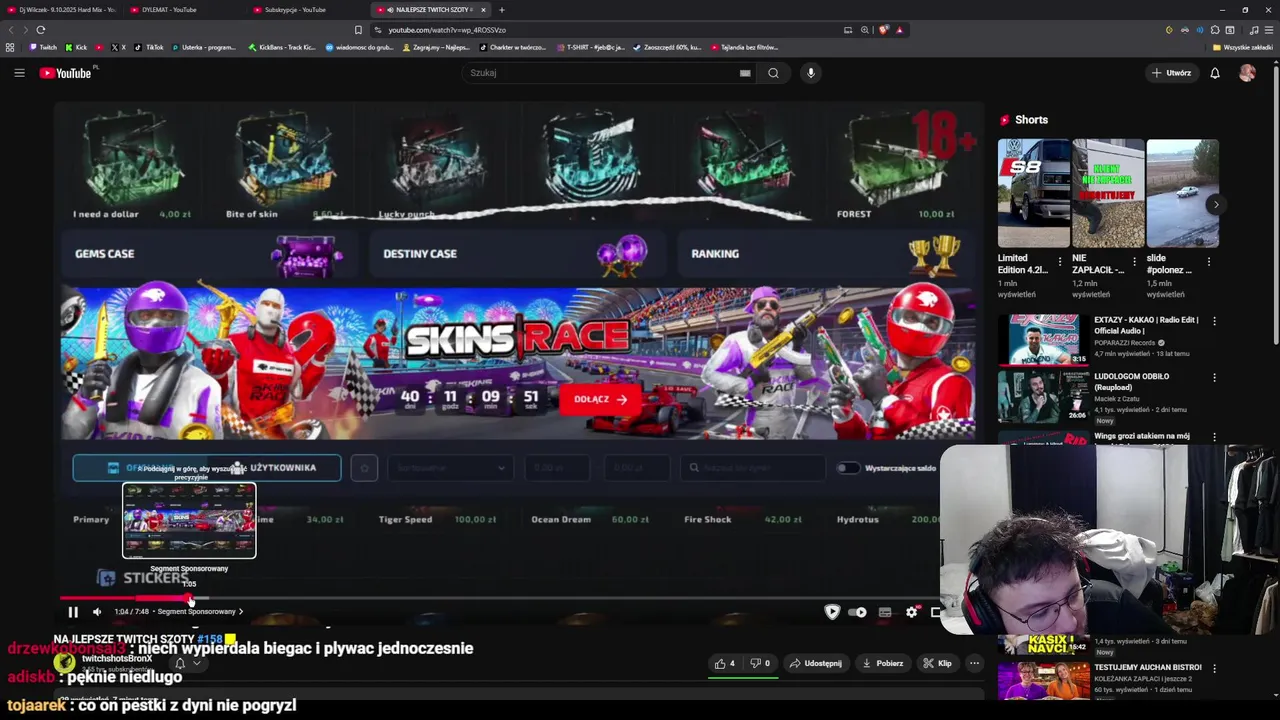The height and width of the screenshot is (720, 1280).
Task: Mute the video with the speaker icon
Action: [x=97, y=612]
